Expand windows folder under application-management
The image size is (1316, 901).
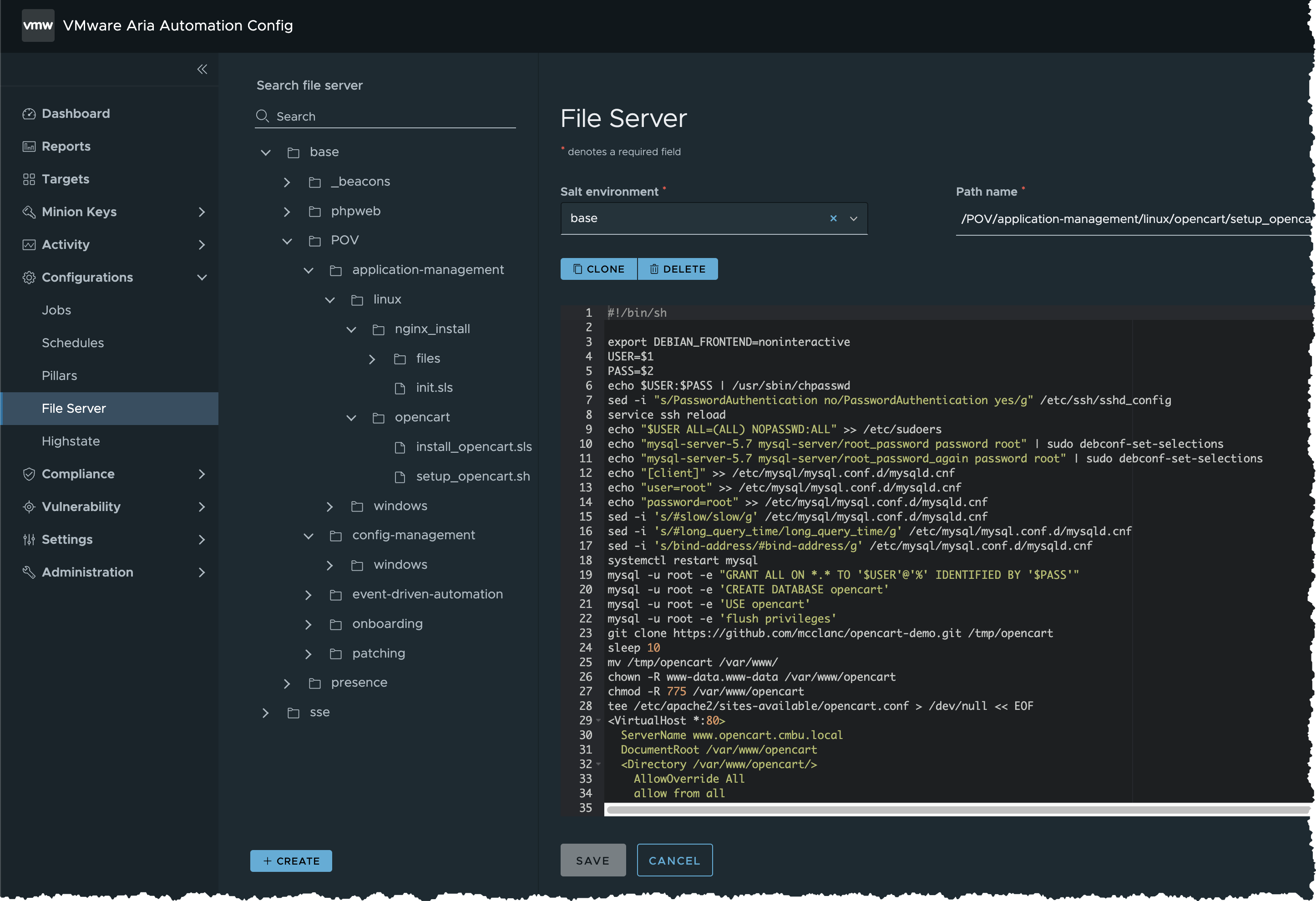tap(329, 507)
